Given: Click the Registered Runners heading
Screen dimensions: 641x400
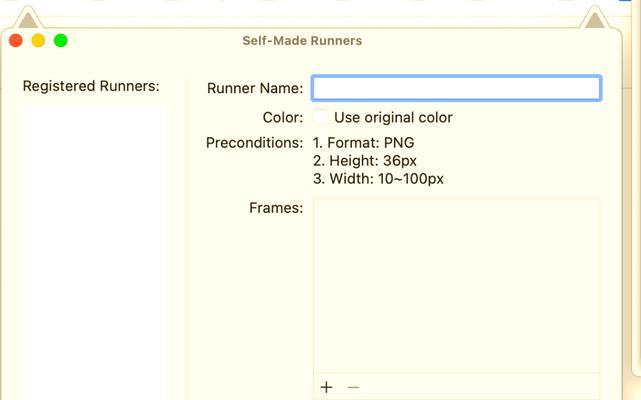Looking at the screenshot, I should coord(91,86).
